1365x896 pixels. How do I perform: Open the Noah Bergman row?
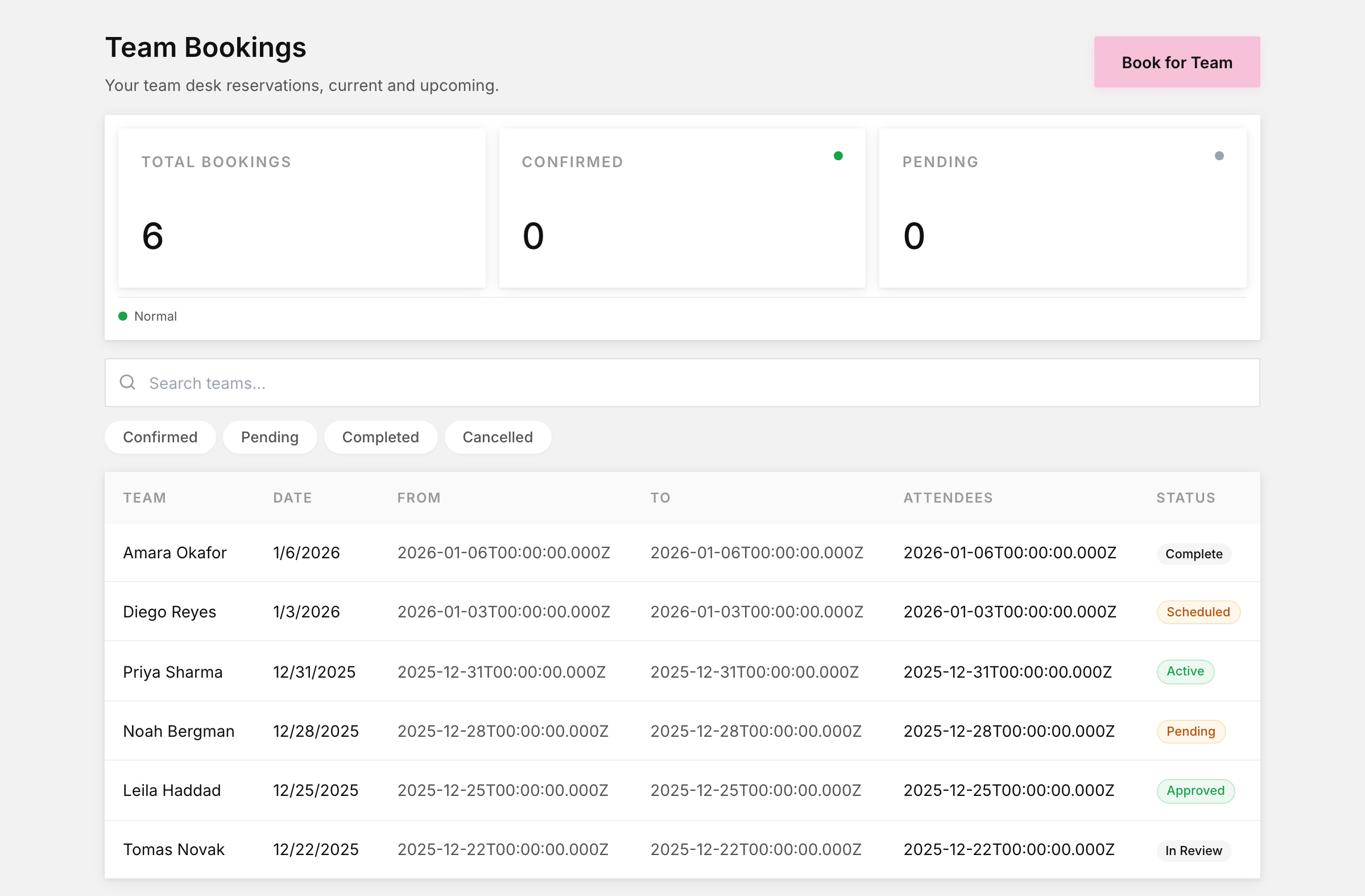tap(682, 731)
